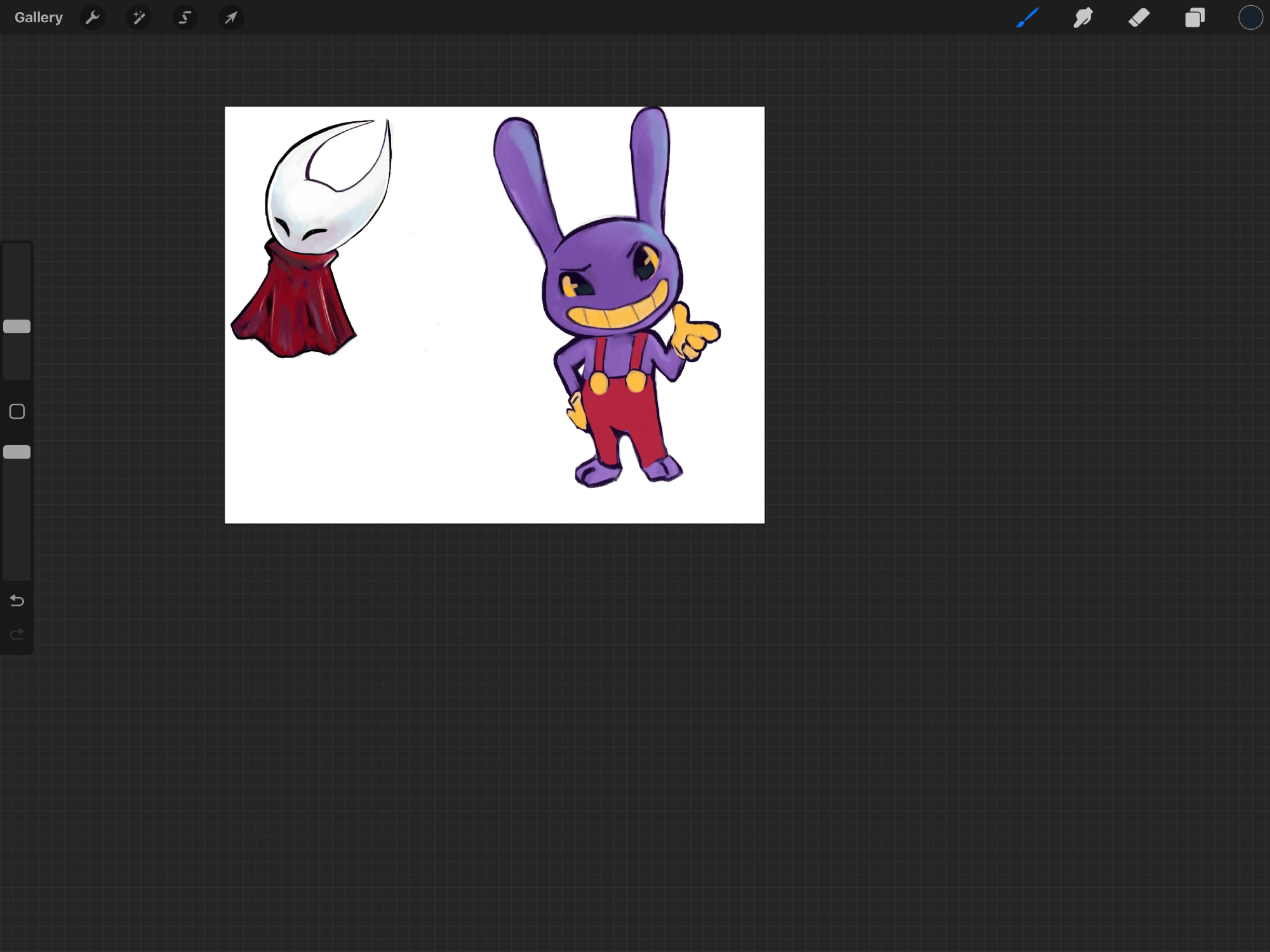The image size is (1270, 952).
Task: Select the Brush paint tool
Action: (x=1027, y=18)
